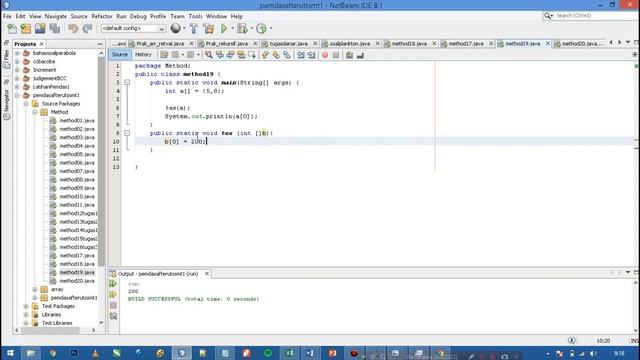640x360 pixels.
Task: Open the Run Project dropdown arrow
Action: pos(232,28)
